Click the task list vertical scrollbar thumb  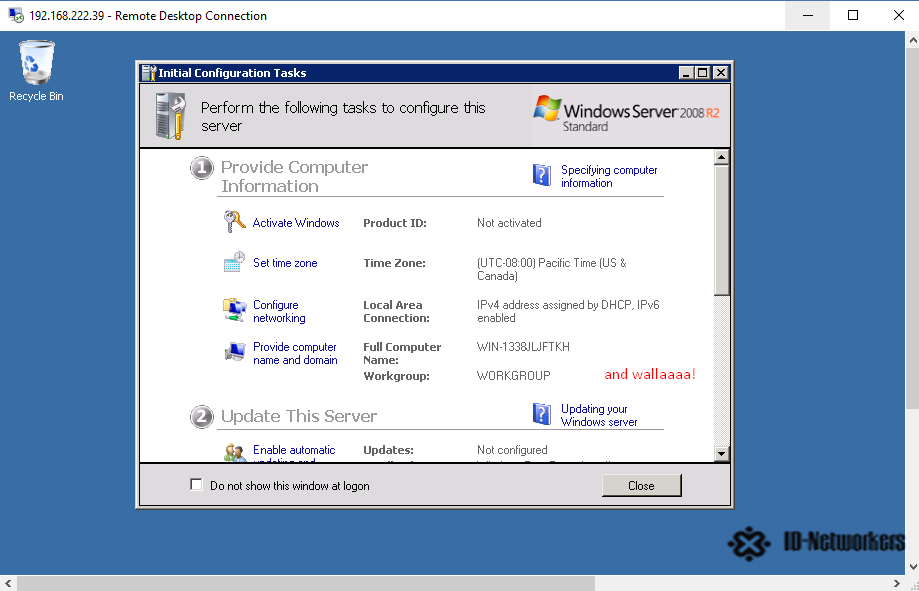coord(721,229)
